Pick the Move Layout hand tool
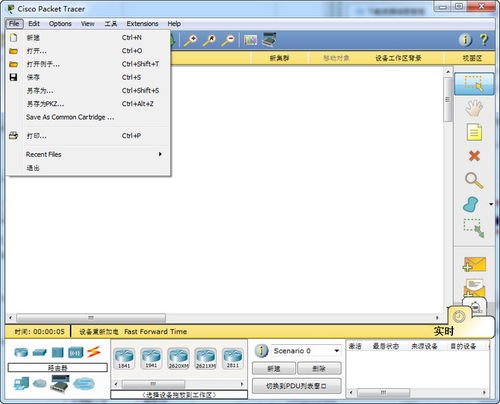Screen dimensions: 500x404 click(474, 108)
